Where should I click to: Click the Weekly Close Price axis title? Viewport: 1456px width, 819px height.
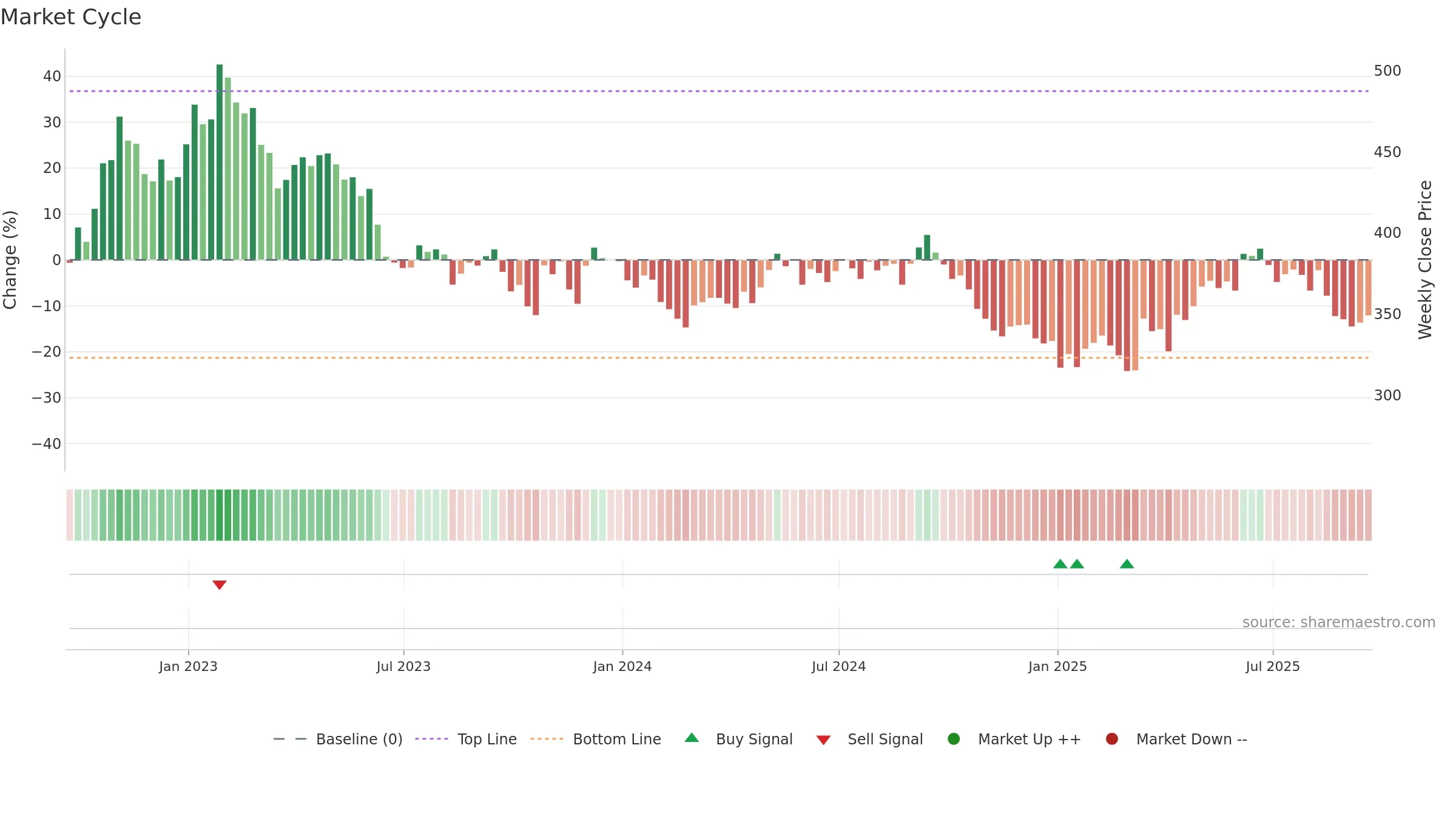pyautogui.click(x=1425, y=260)
